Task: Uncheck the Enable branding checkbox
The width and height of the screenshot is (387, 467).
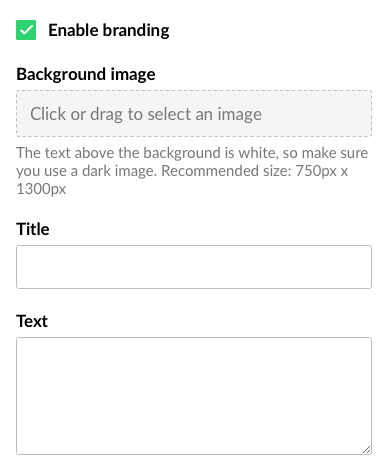Action: point(26,30)
